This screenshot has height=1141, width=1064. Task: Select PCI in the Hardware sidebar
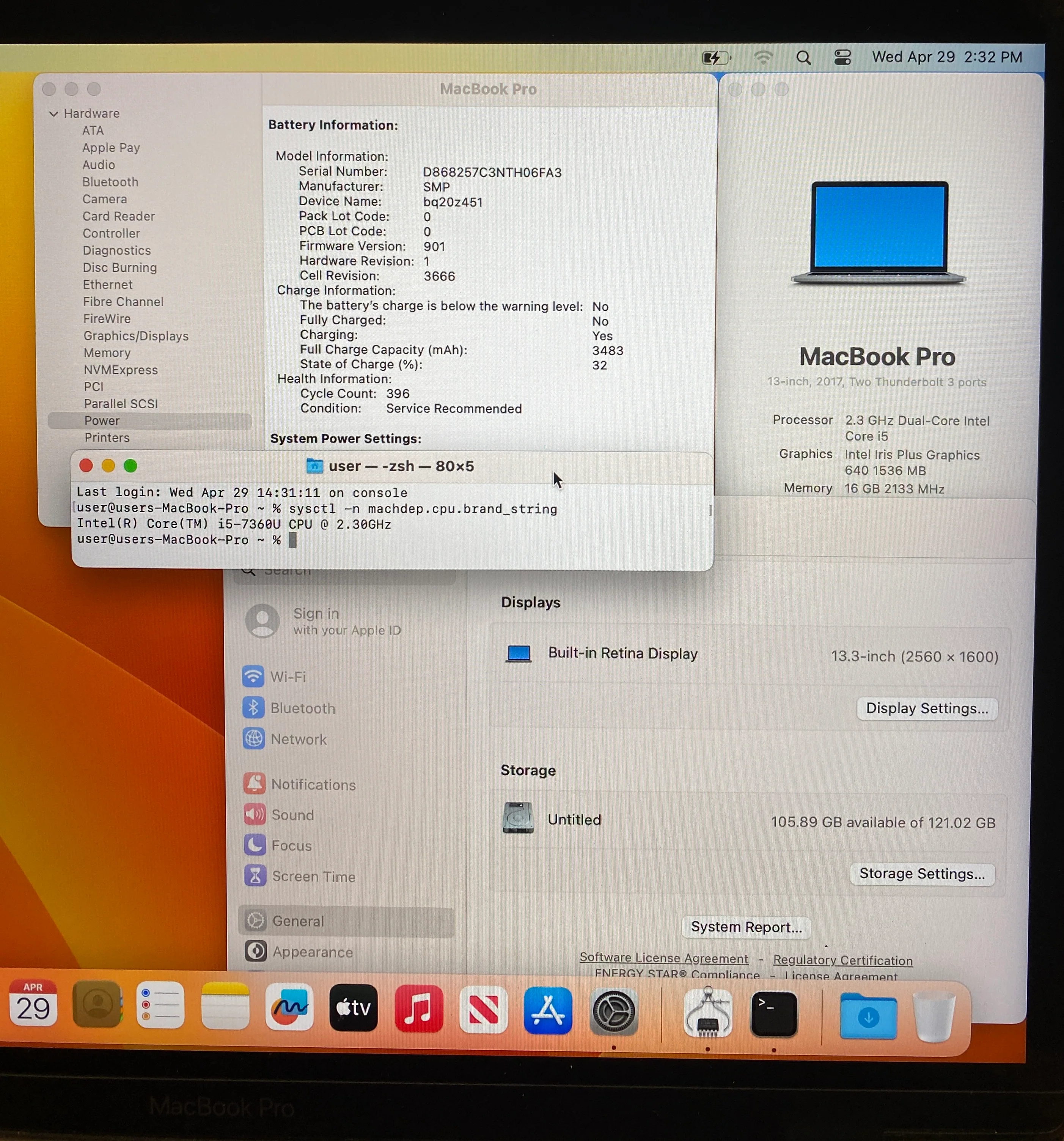pyautogui.click(x=94, y=387)
